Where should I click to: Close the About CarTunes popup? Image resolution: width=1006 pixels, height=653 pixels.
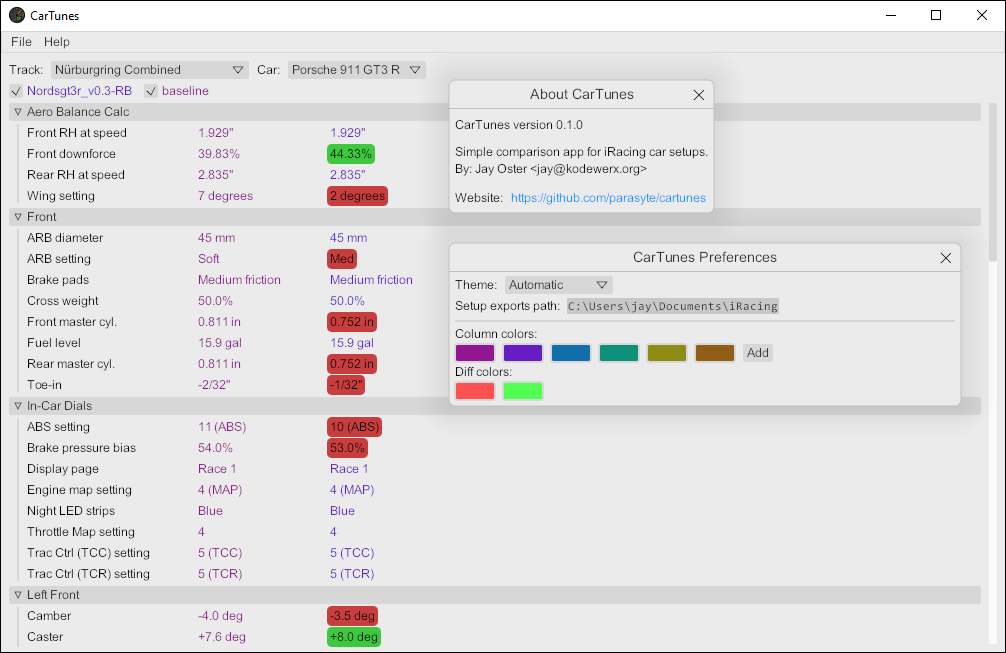click(699, 95)
